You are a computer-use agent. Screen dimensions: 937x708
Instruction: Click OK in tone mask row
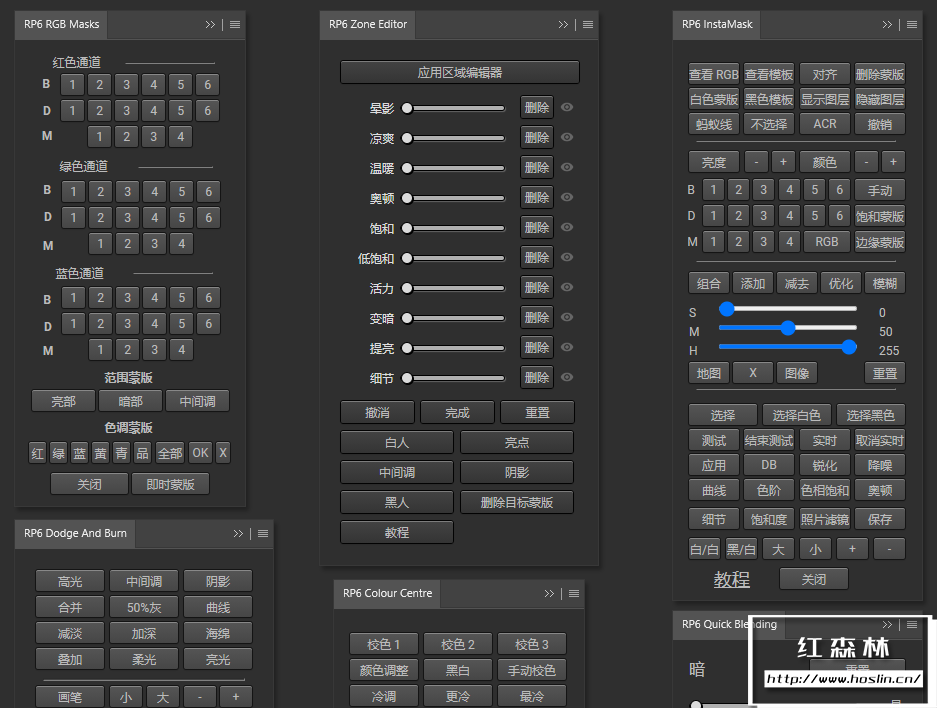tap(200, 453)
